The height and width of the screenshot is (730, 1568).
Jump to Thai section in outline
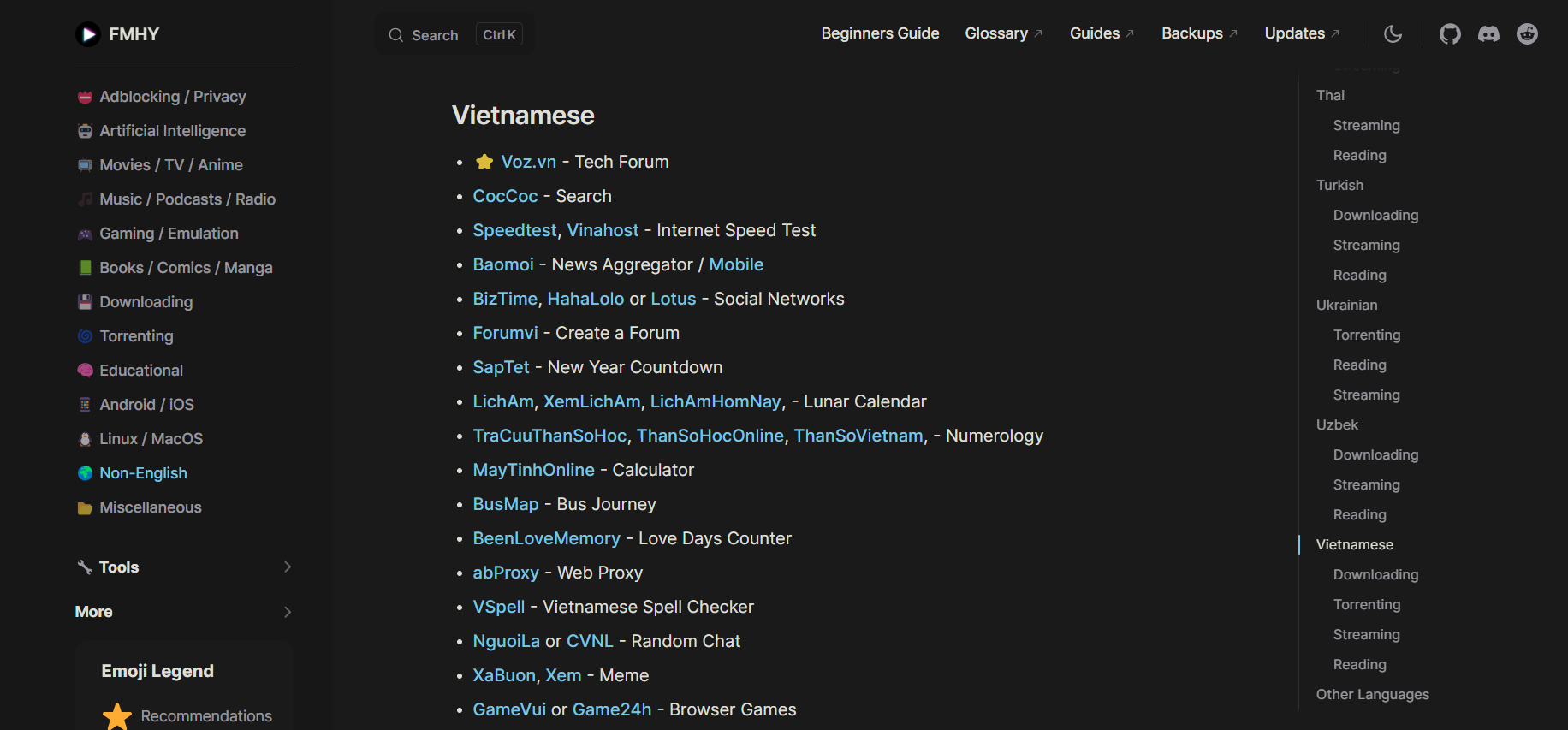[1330, 95]
